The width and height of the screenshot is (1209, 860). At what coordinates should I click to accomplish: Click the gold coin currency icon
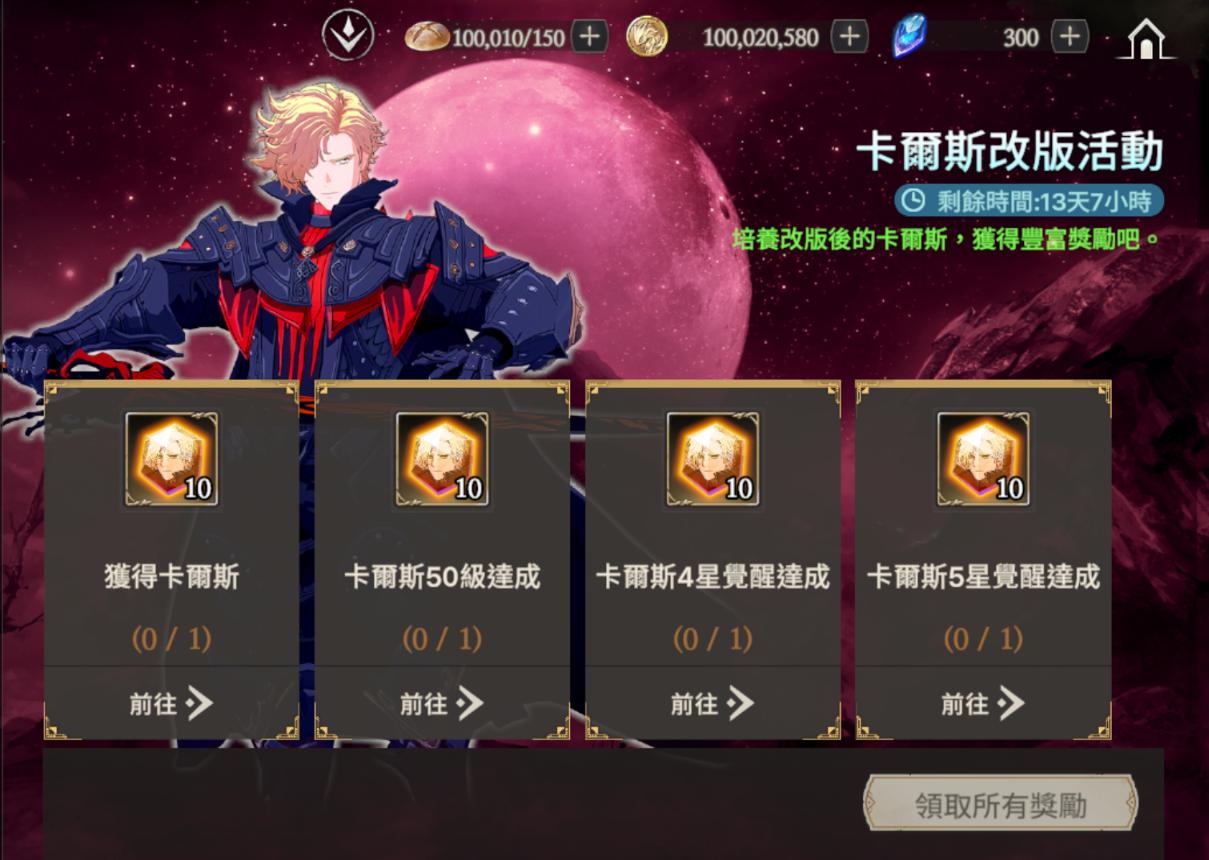pyautogui.click(x=646, y=37)
